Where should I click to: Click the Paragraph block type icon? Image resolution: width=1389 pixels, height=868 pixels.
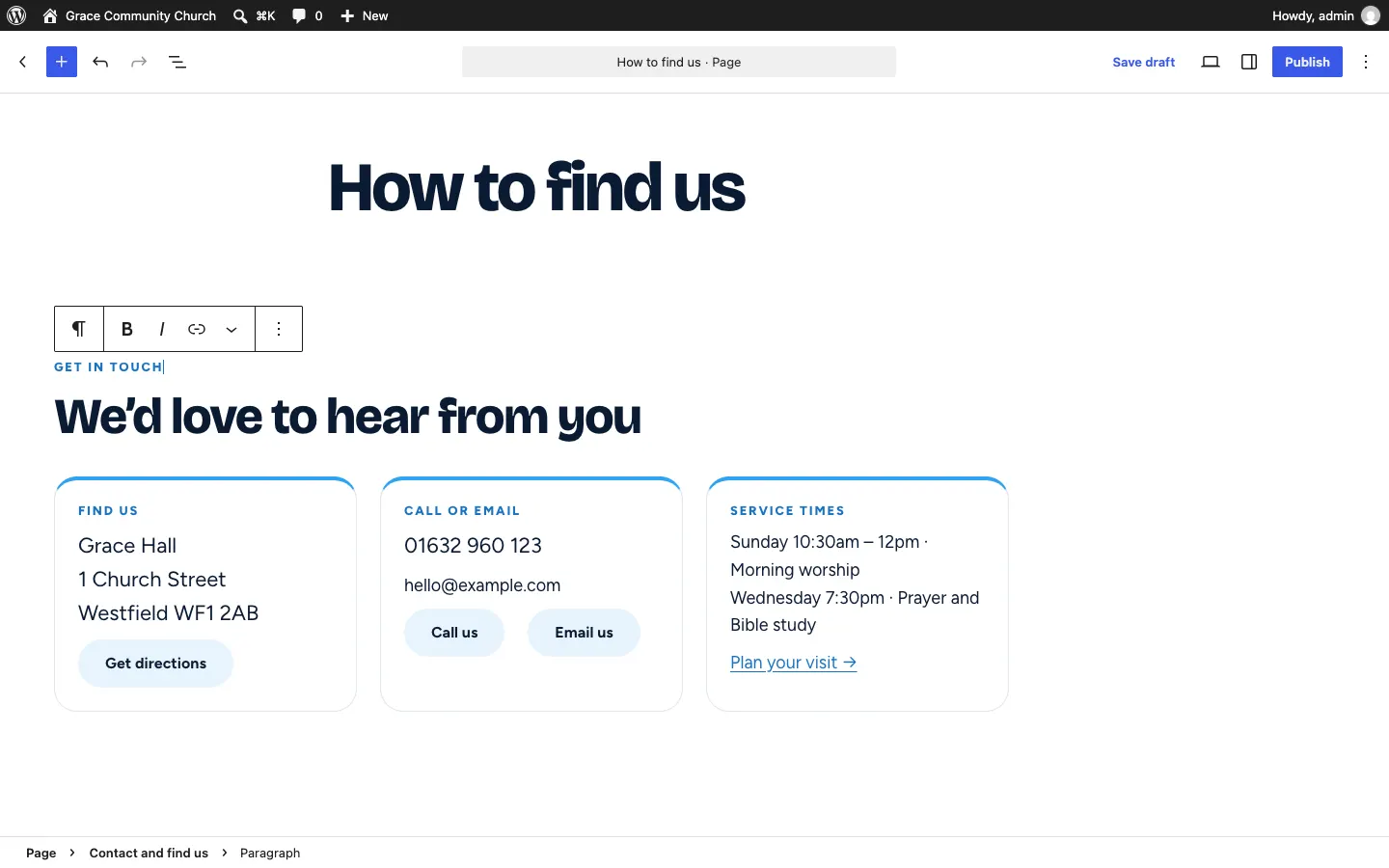(79, 329)
